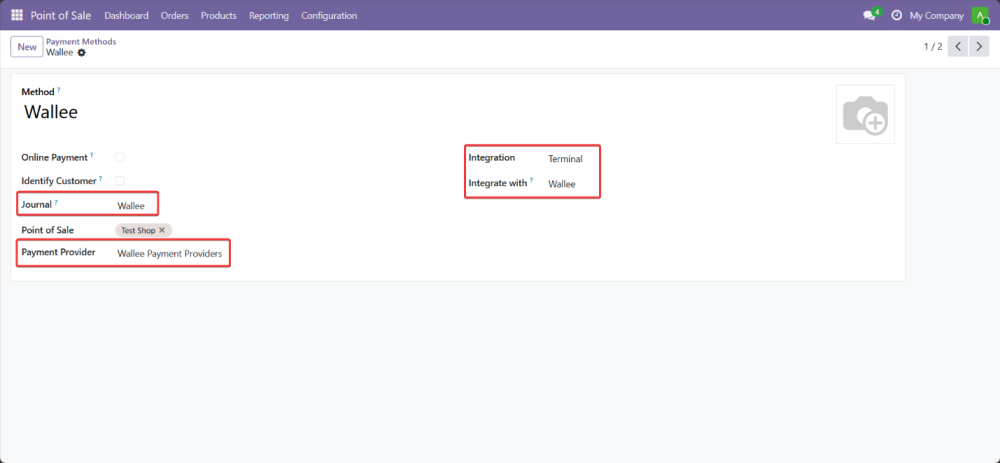Edit the Method name field
The width and height of the screenshot is (1000, 463).
[51, 112]
